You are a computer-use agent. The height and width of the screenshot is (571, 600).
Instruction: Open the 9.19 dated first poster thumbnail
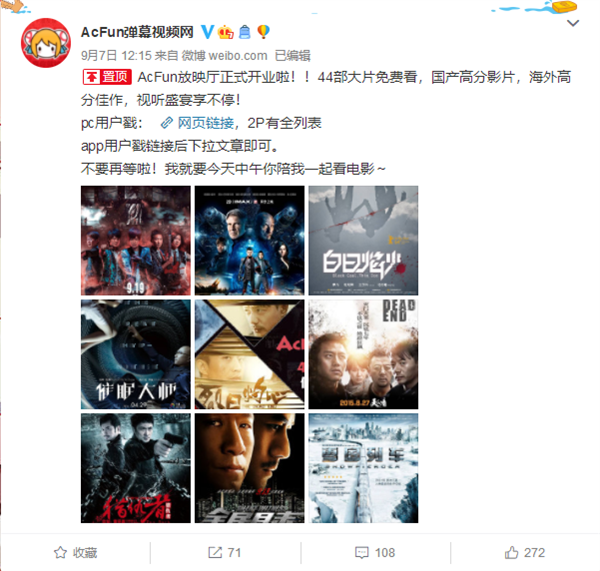[135, 240]
